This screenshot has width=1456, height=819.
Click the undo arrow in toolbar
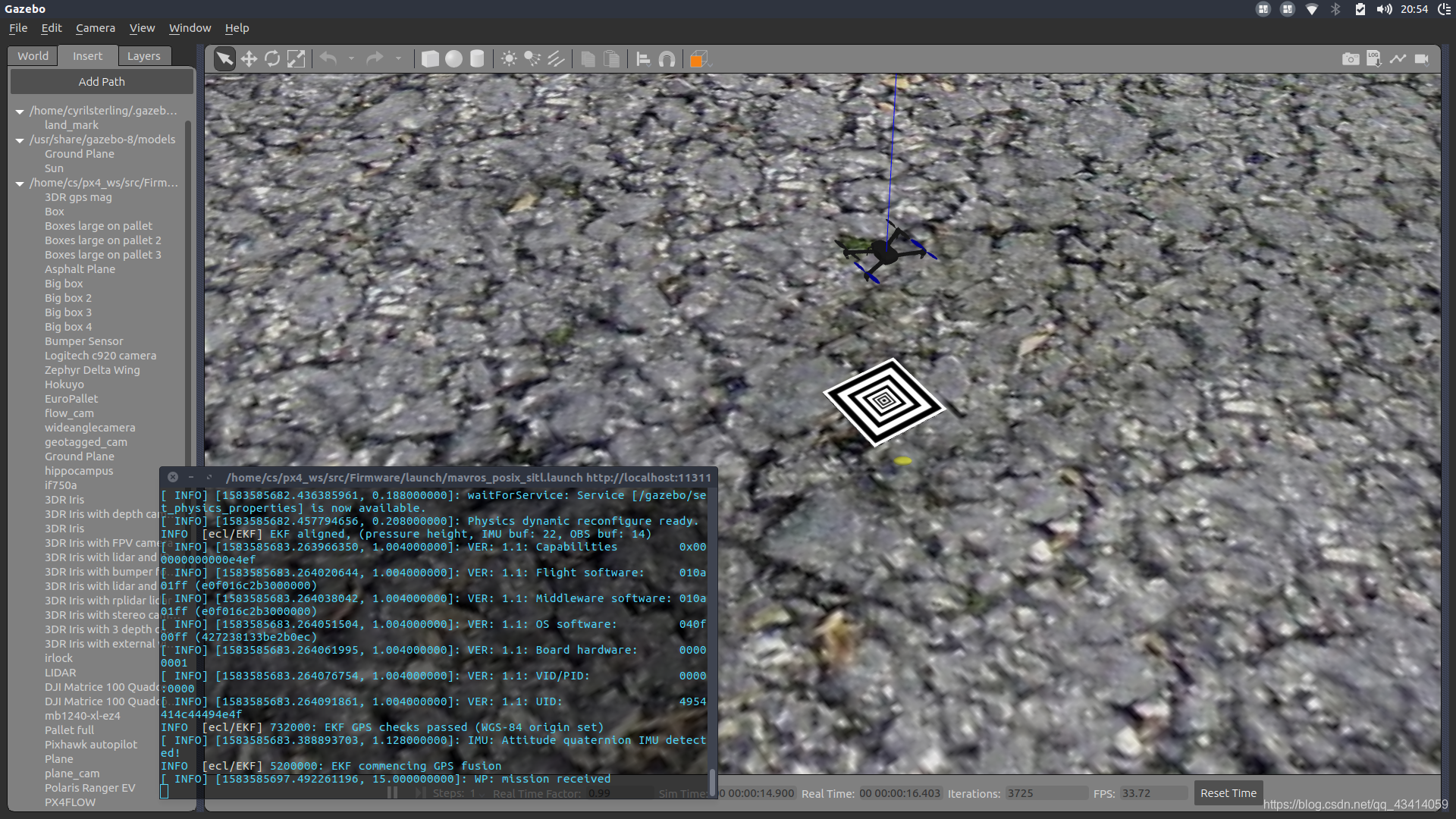pos(328,58)
